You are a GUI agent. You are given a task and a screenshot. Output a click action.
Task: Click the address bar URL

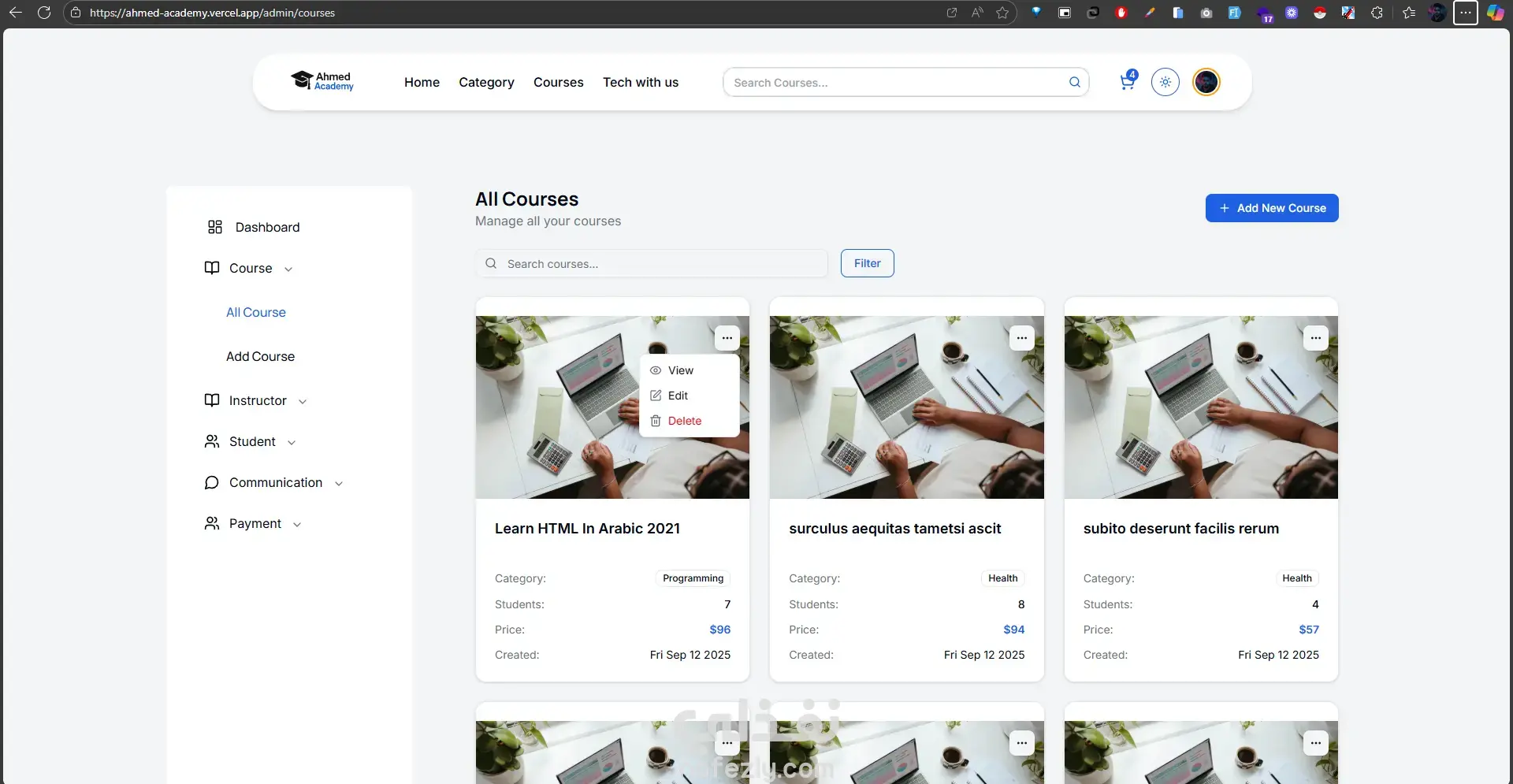click(212, 13)
